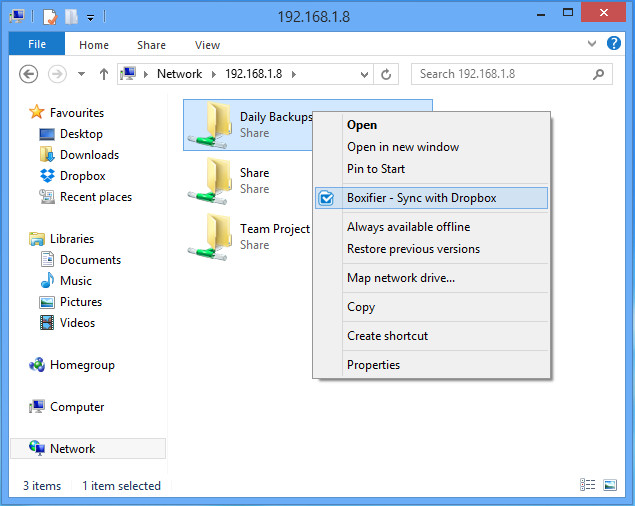This screenshot has height=506, width=635.
Task: Click the Documents library icon
Action: click(x=47, y=259)
